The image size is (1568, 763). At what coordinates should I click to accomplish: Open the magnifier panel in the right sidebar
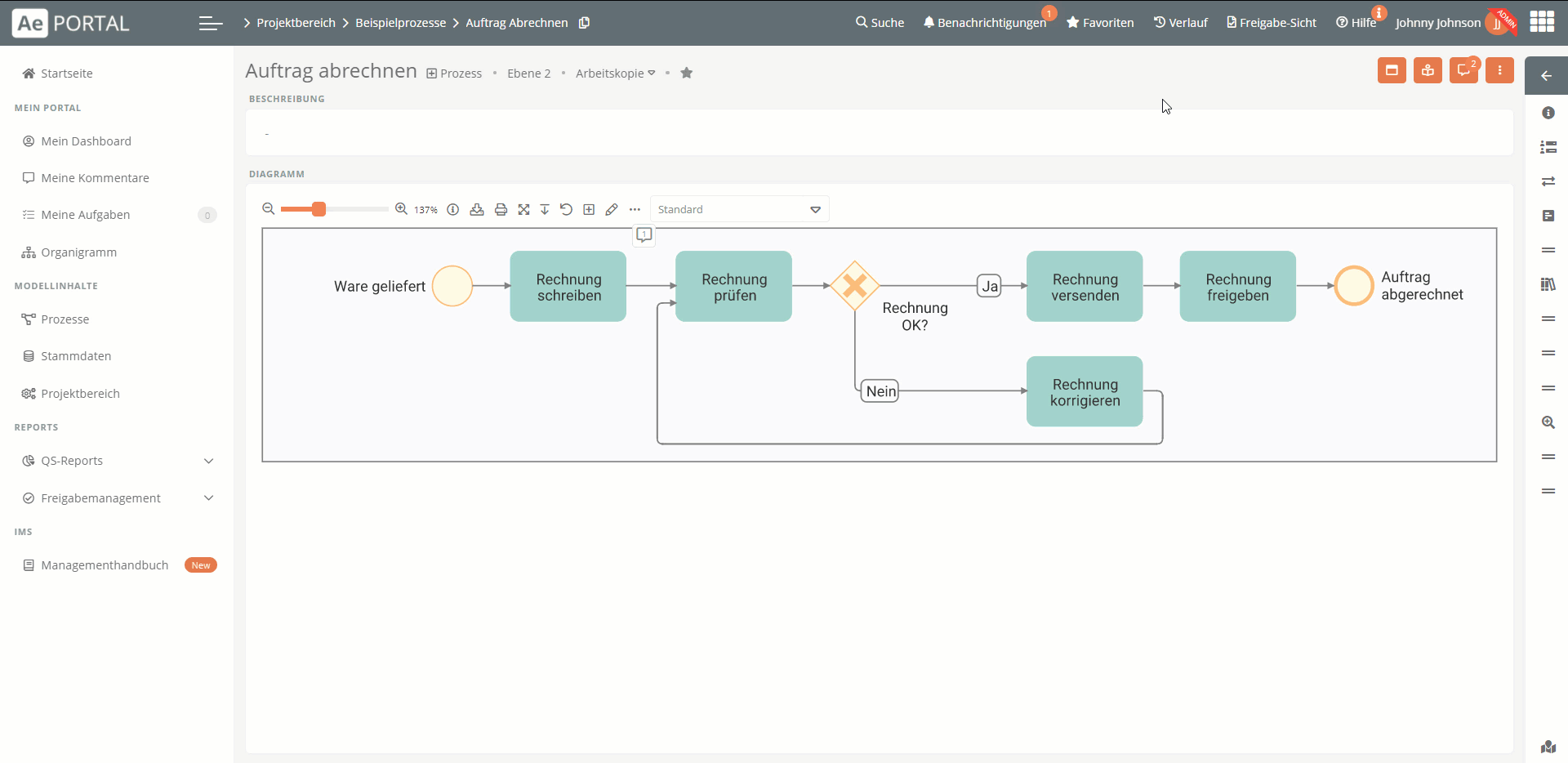[x=1548, y=422]
